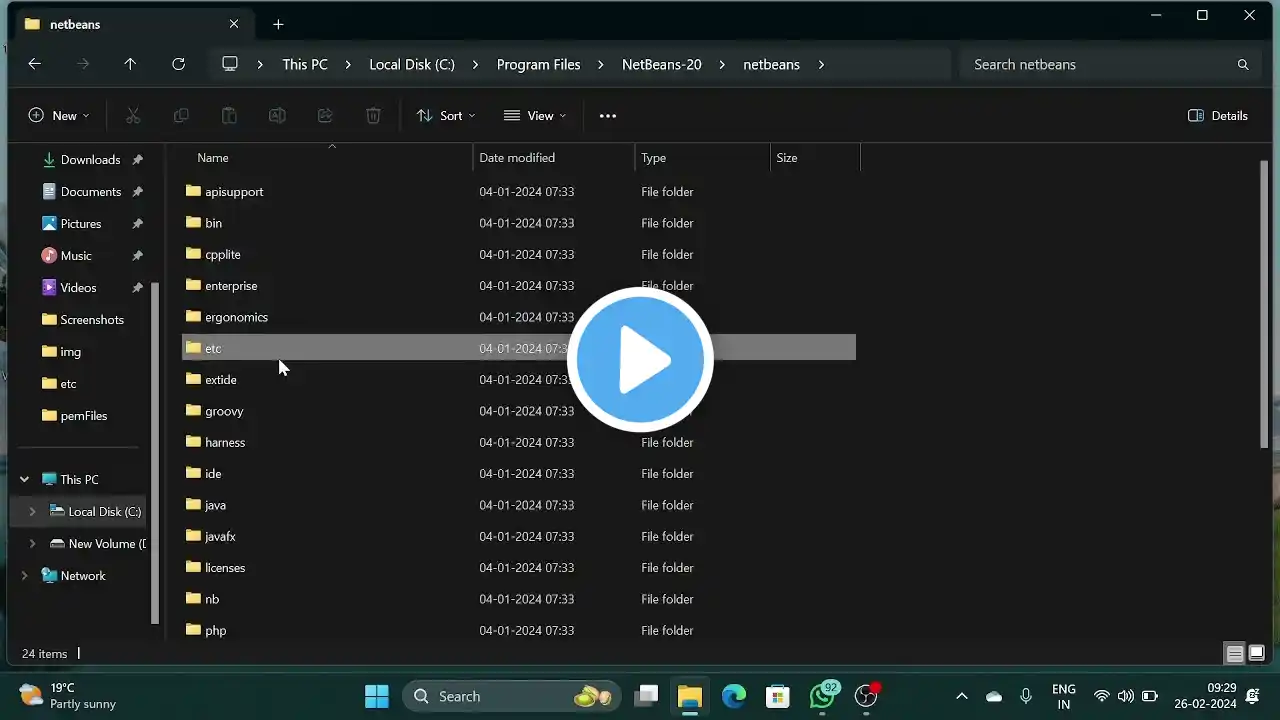Open Pictures in the sidebar
This screenshot has height=720, width=1280.
[81, 224]
